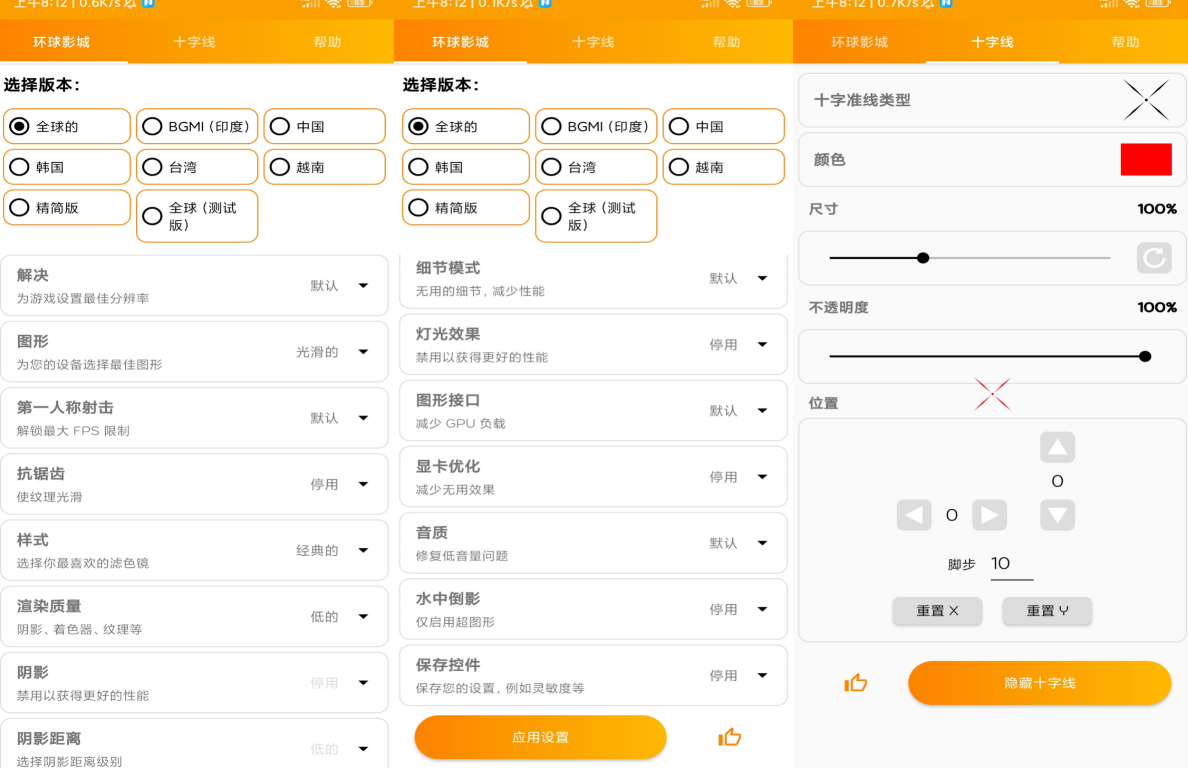Viewport: 1188px width, 773px height.
Task: Select 中国 radio in the left screen
Action: coord(324,126)
